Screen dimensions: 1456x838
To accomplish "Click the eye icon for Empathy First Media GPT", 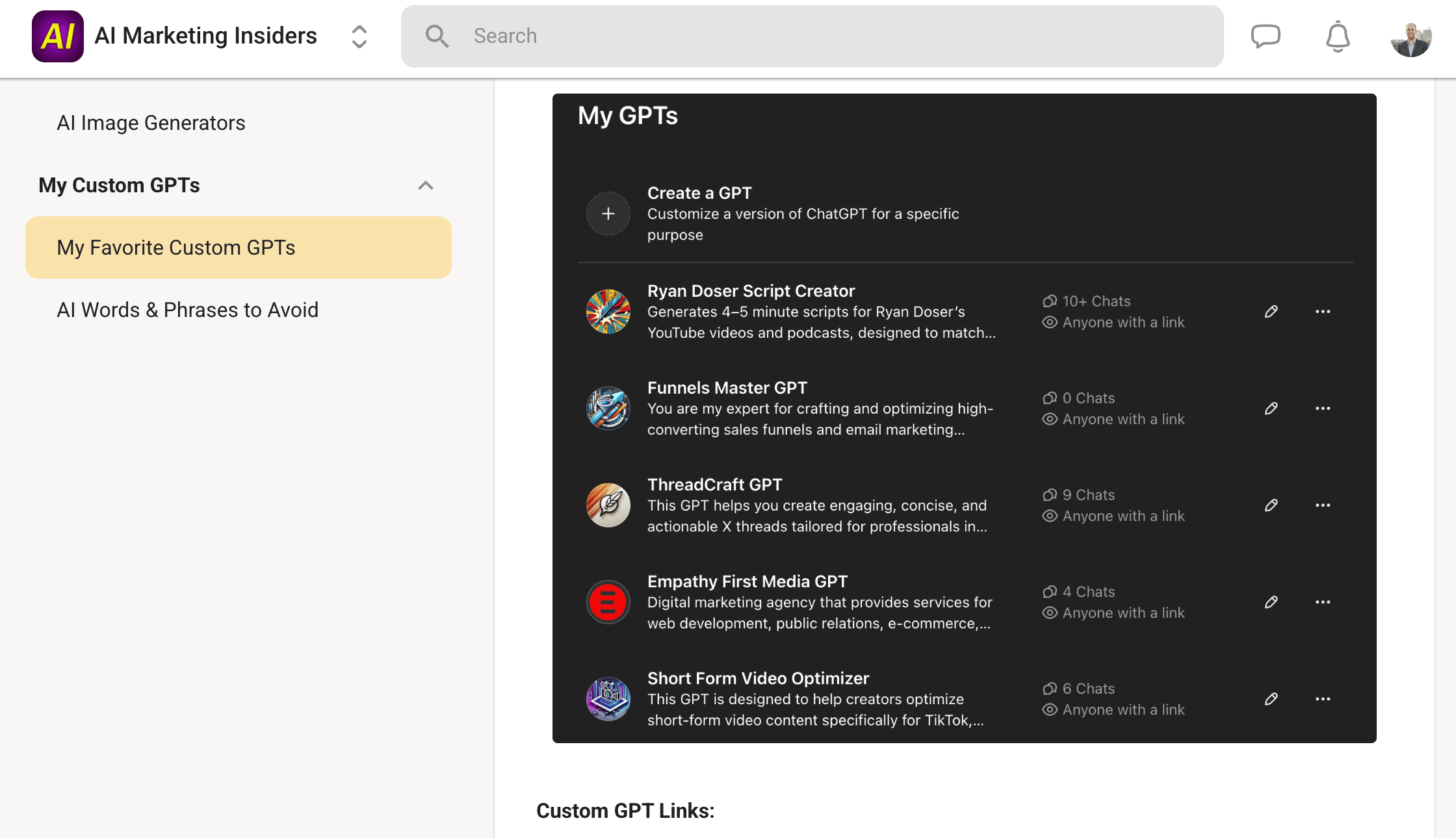I will 1050,613.
